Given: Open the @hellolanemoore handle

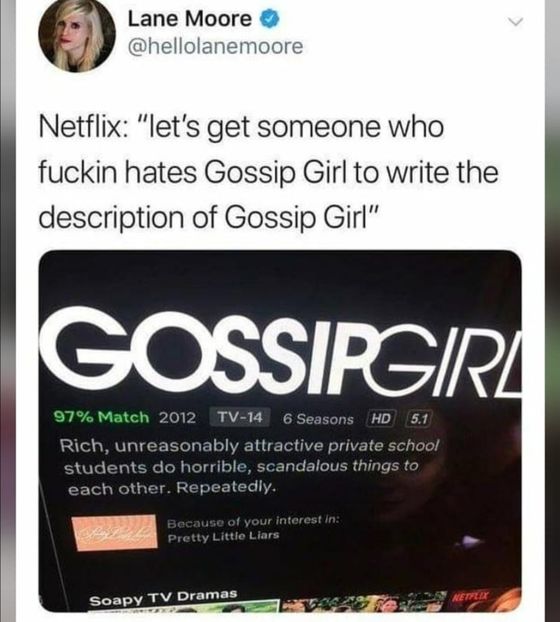Looking at the screenshot, I should (x=215, y=46).
